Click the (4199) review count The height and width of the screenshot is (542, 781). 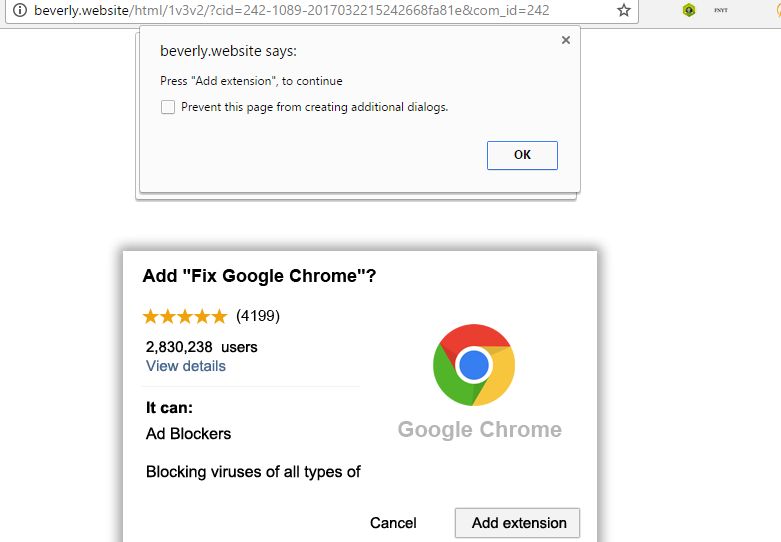(258, 317)
